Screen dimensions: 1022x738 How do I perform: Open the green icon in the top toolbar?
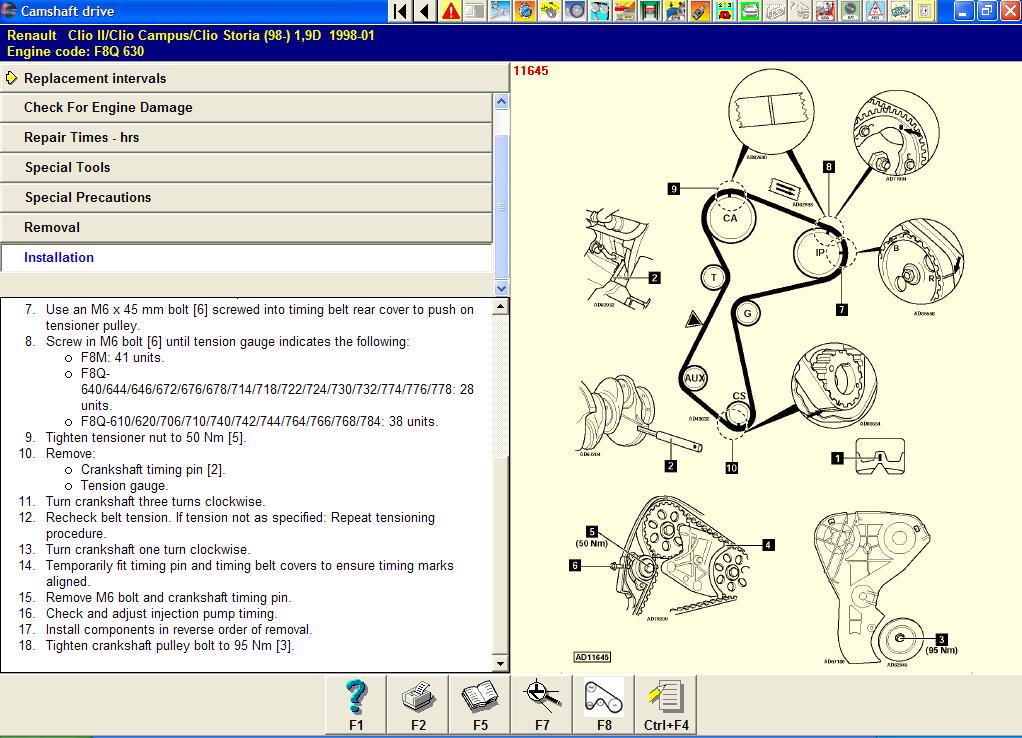coord(749,11)
